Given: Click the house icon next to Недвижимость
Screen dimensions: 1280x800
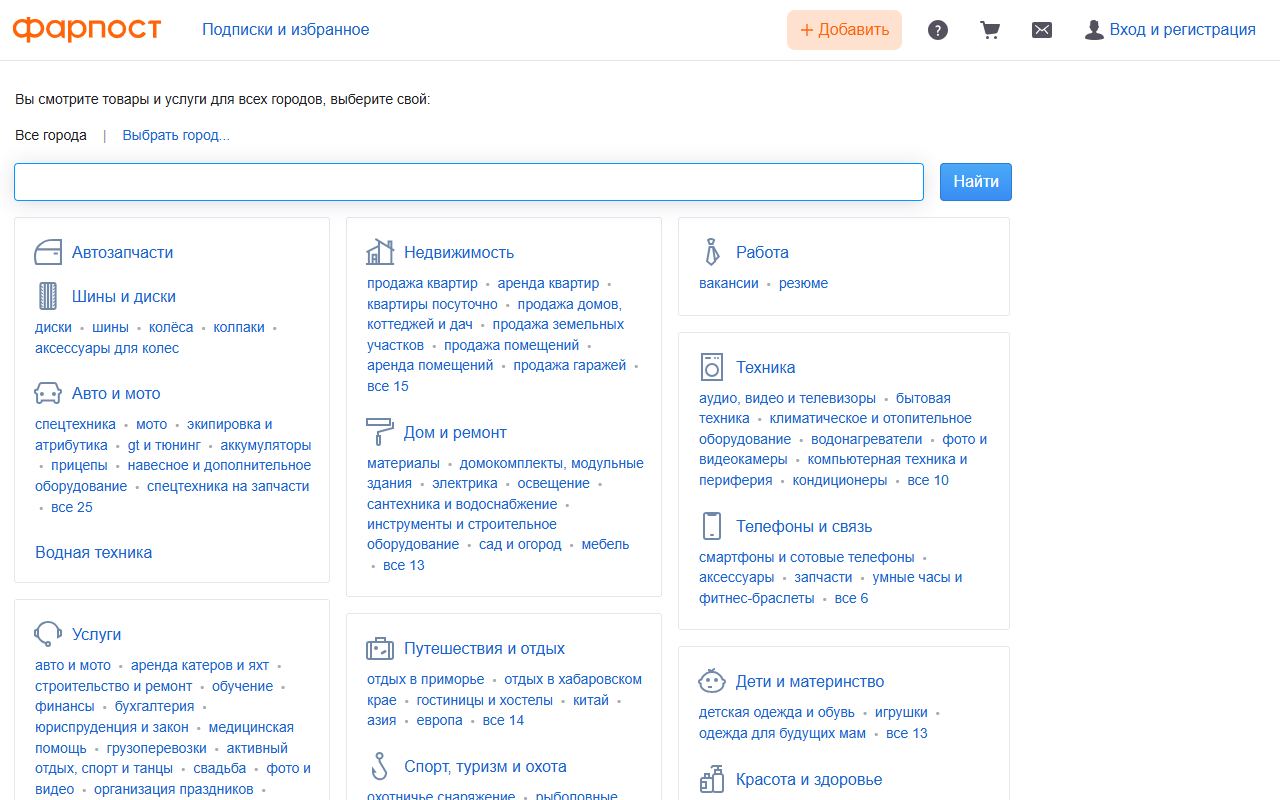Looking at the screenshot, I should pos(380,252).
